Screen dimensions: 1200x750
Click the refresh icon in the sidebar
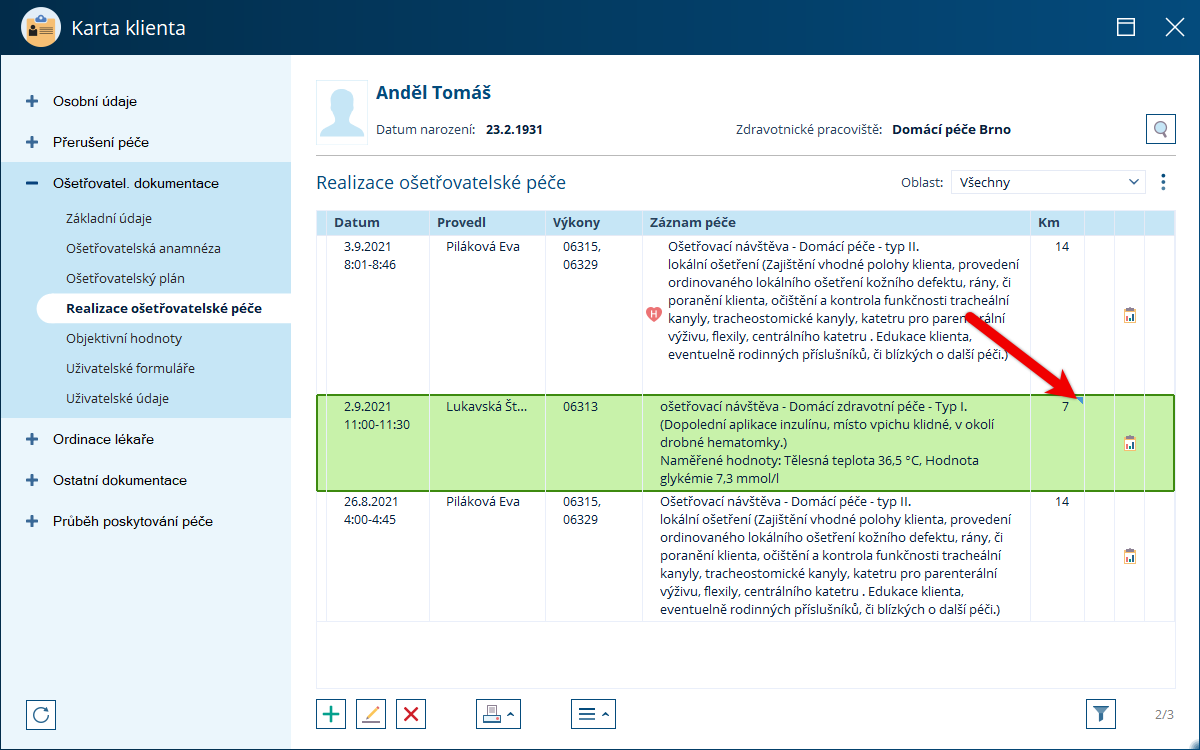pos(41,715)
